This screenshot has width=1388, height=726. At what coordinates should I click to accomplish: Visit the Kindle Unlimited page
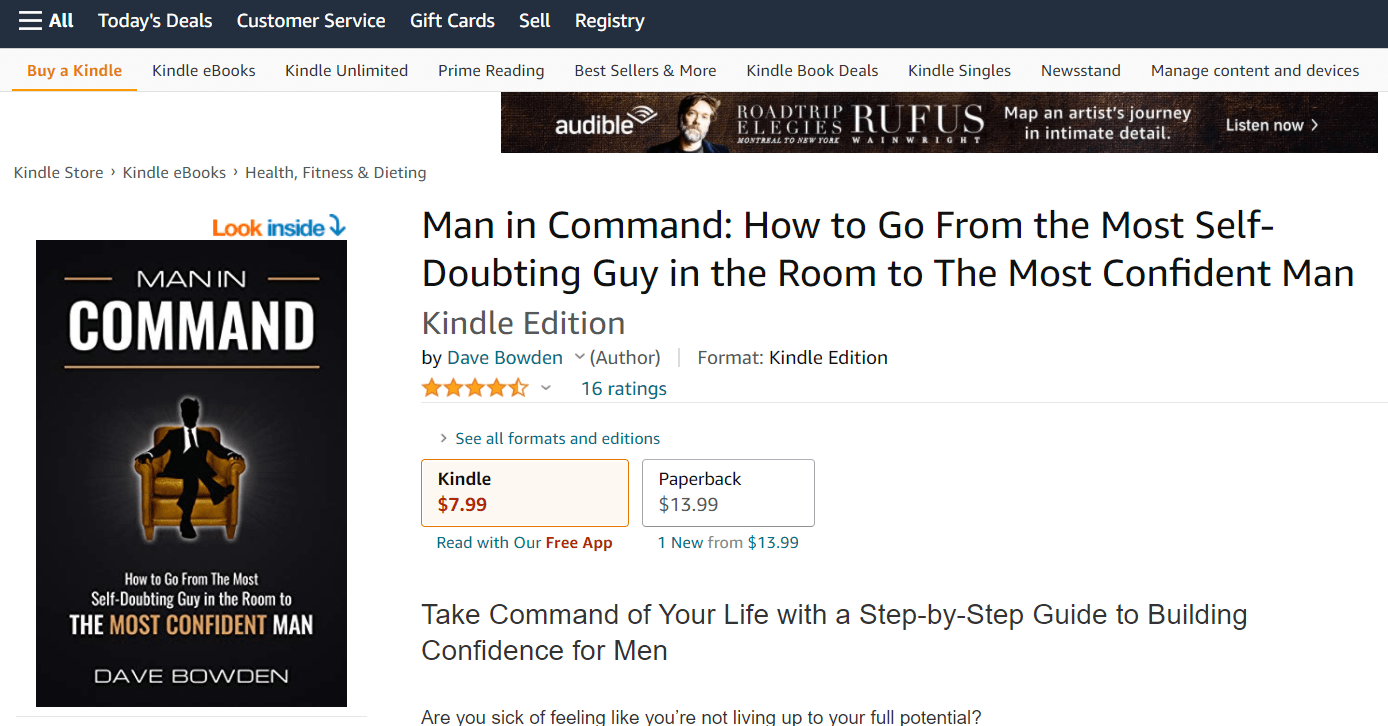coord(346,71)
